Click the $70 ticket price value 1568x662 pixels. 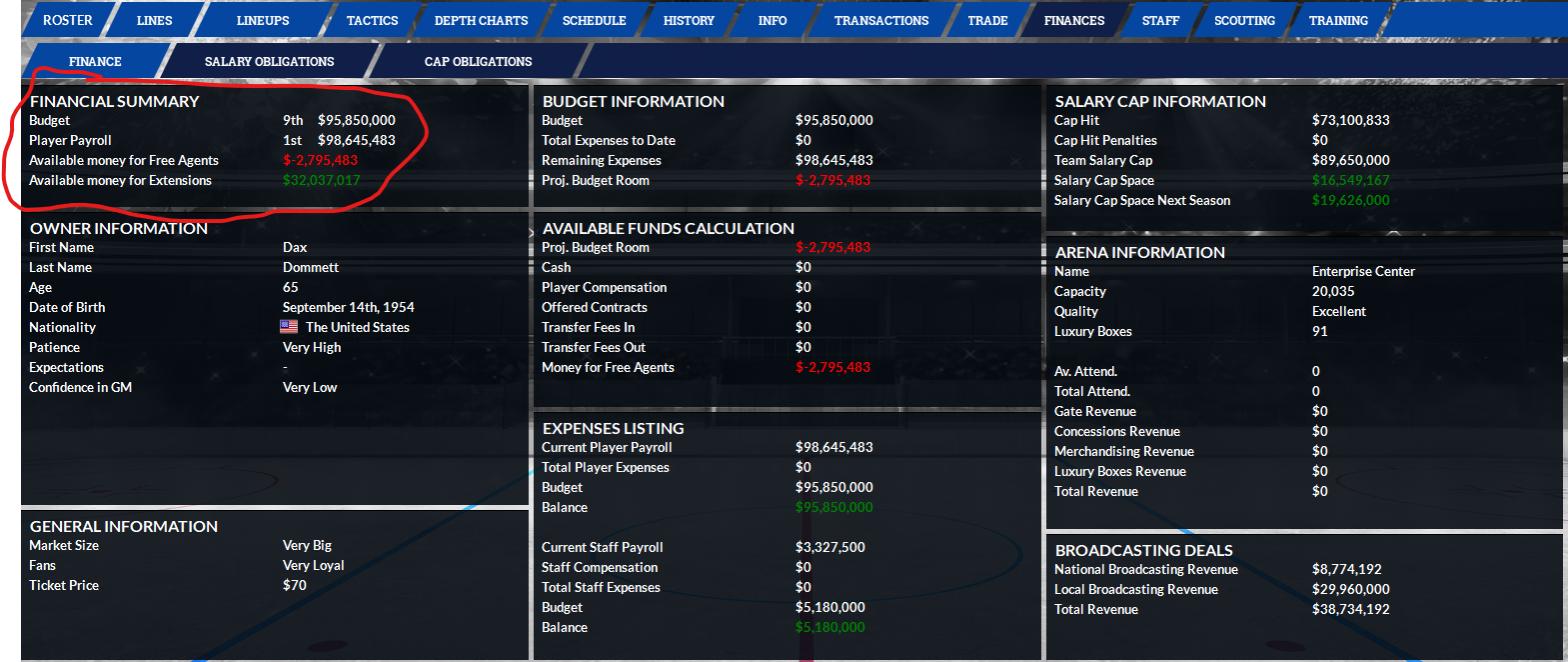point(294,585)
